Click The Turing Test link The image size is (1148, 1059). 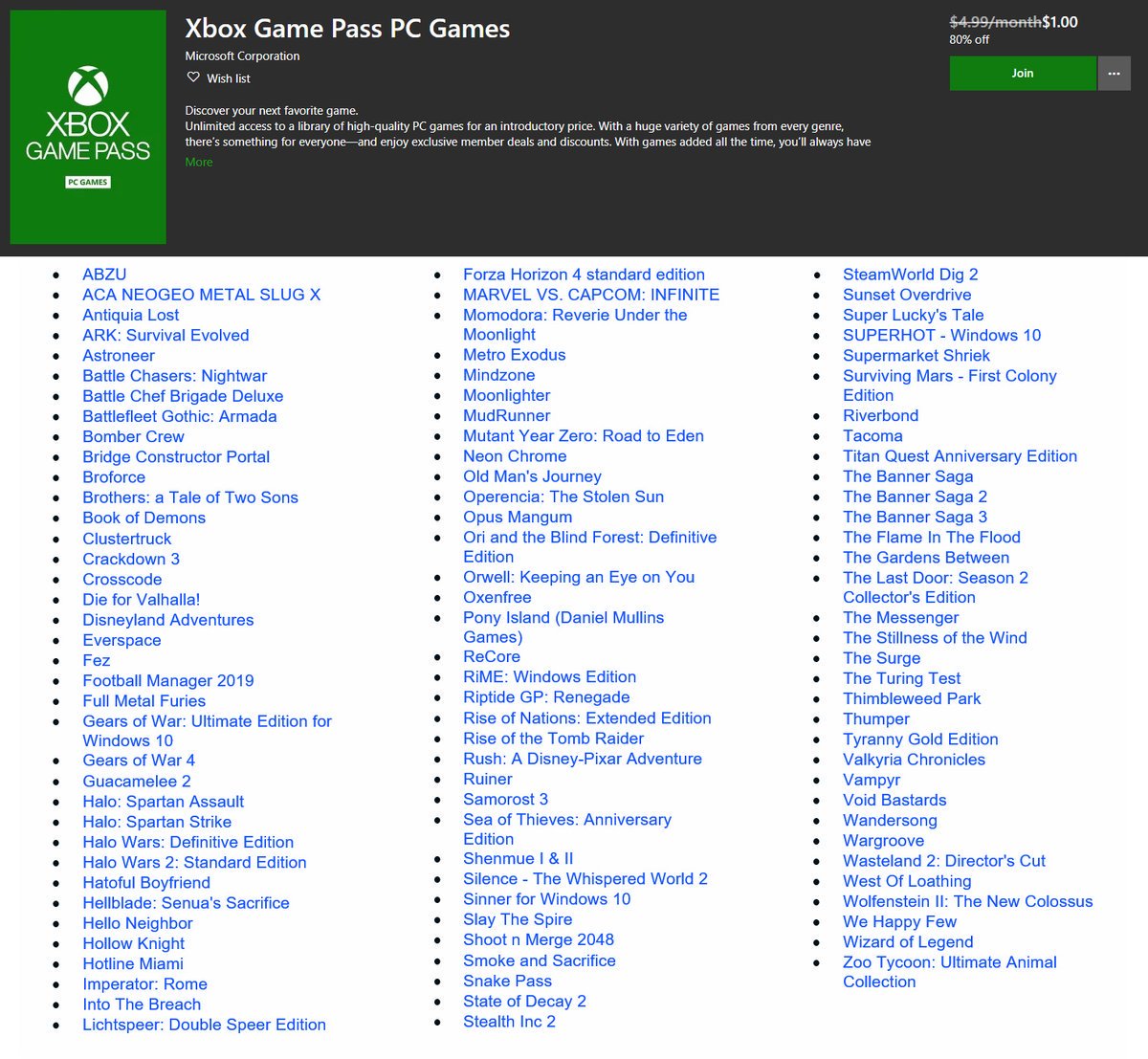pyautogui.click(x=902, y=678)
